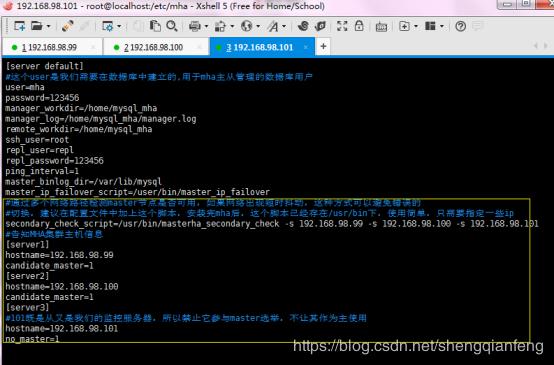Click the text "repl_user=repl"
The width and height of the screenshot is (554, 365).
40,150
